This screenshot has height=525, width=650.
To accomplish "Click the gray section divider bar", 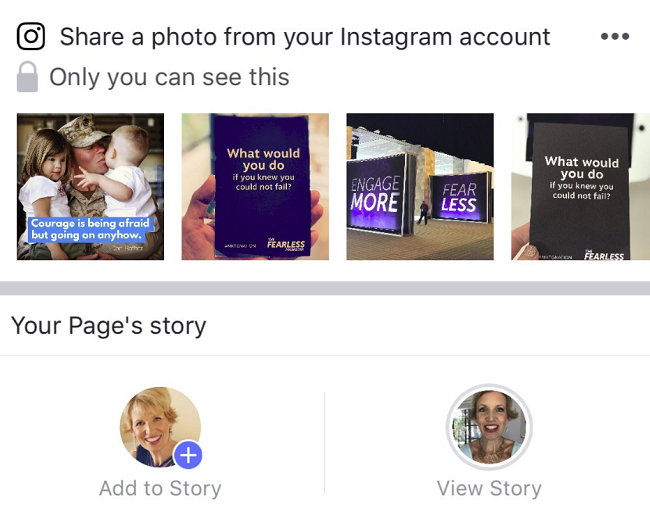I will click(325, 288).
